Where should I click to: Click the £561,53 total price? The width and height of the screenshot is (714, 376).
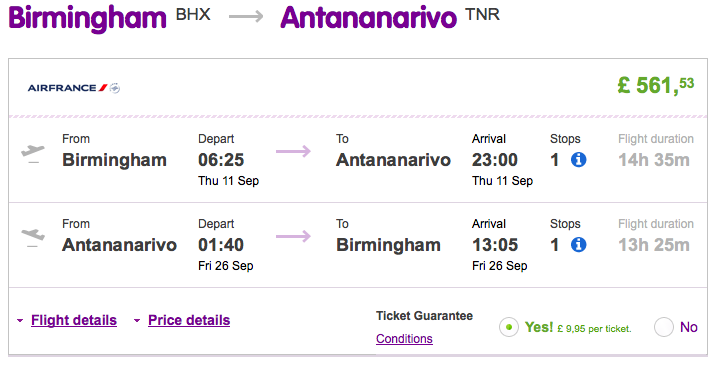[656, 85]
